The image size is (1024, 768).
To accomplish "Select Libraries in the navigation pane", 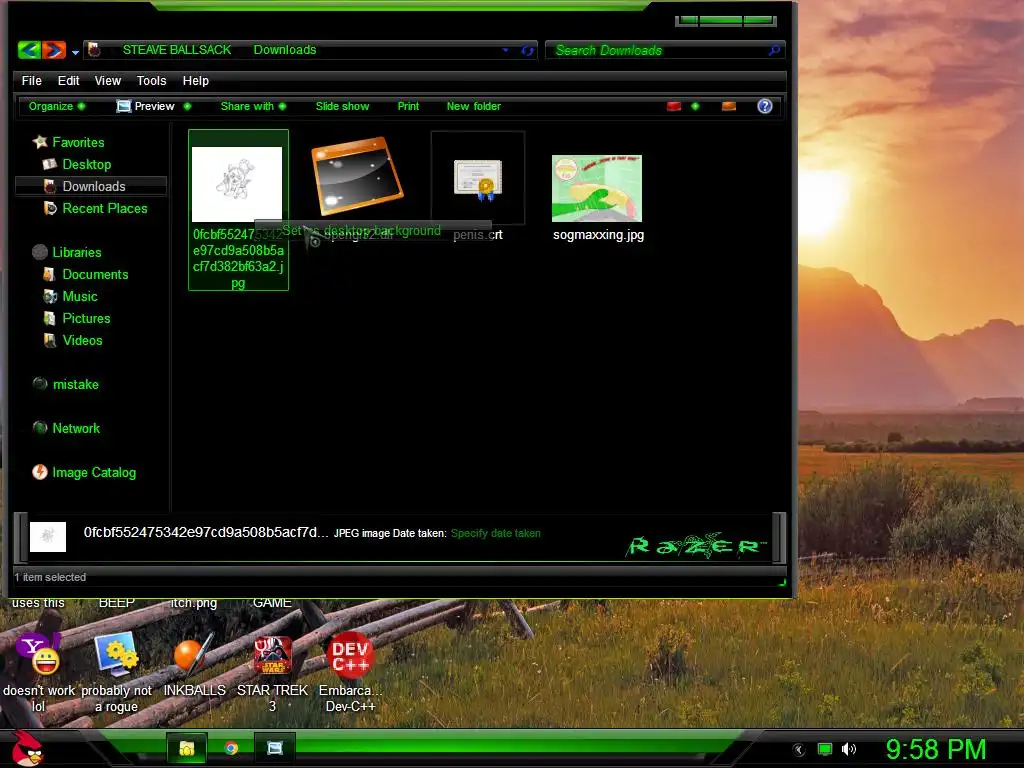I will pos(77,252).
